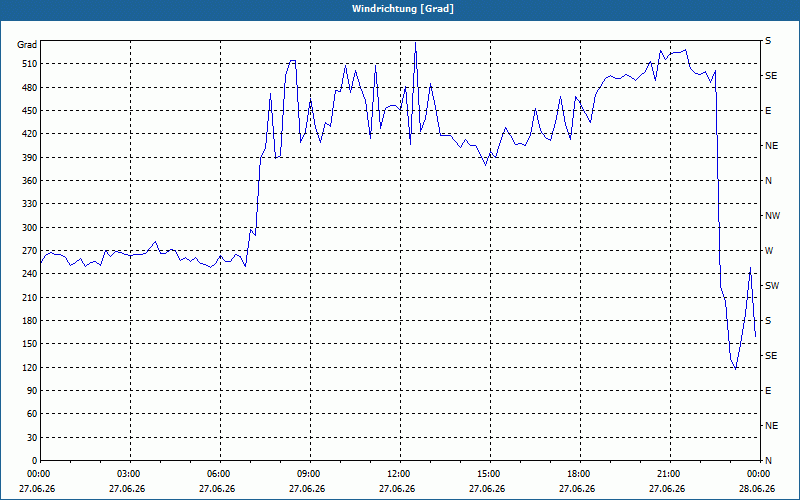This screenshot has width=800, height=500.
Task: Click the 150 label on the left axis
Action: tap(30, 344)
